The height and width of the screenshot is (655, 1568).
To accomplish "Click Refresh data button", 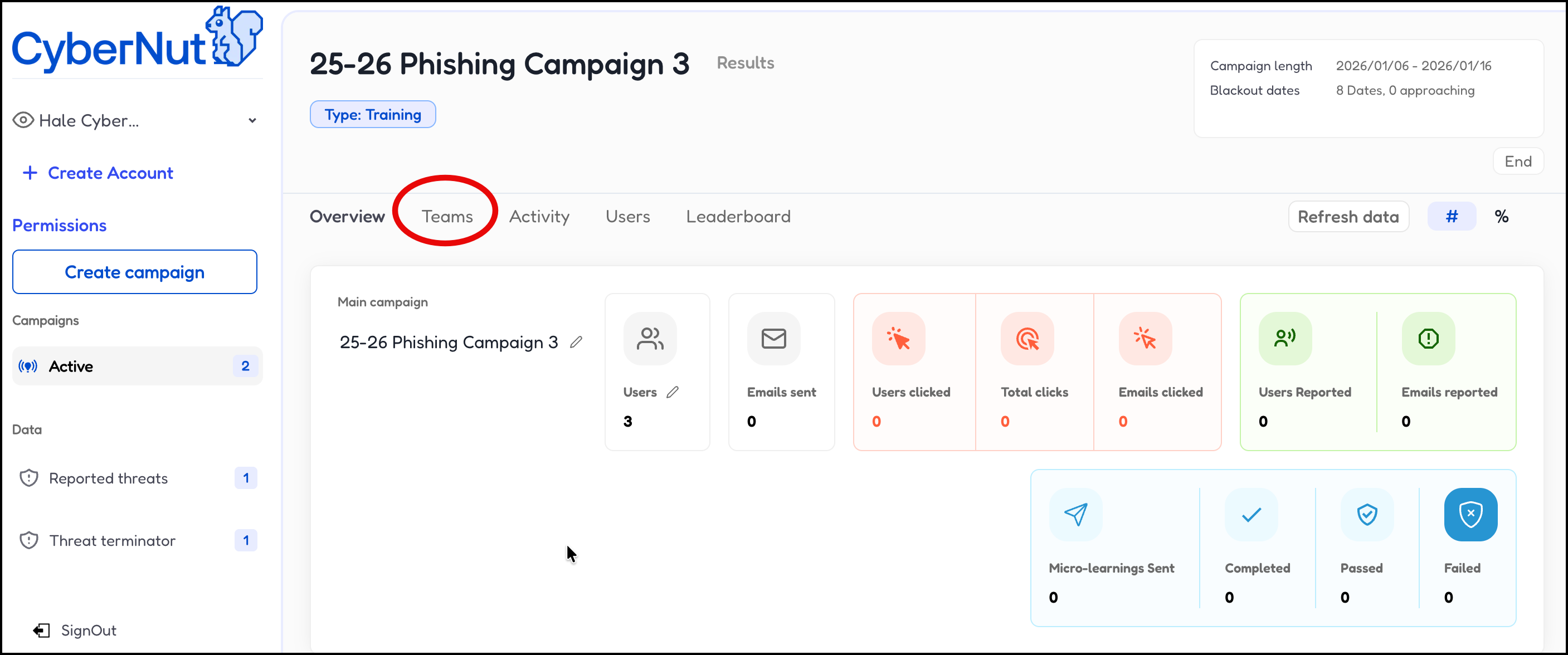I will [1348, 217].
